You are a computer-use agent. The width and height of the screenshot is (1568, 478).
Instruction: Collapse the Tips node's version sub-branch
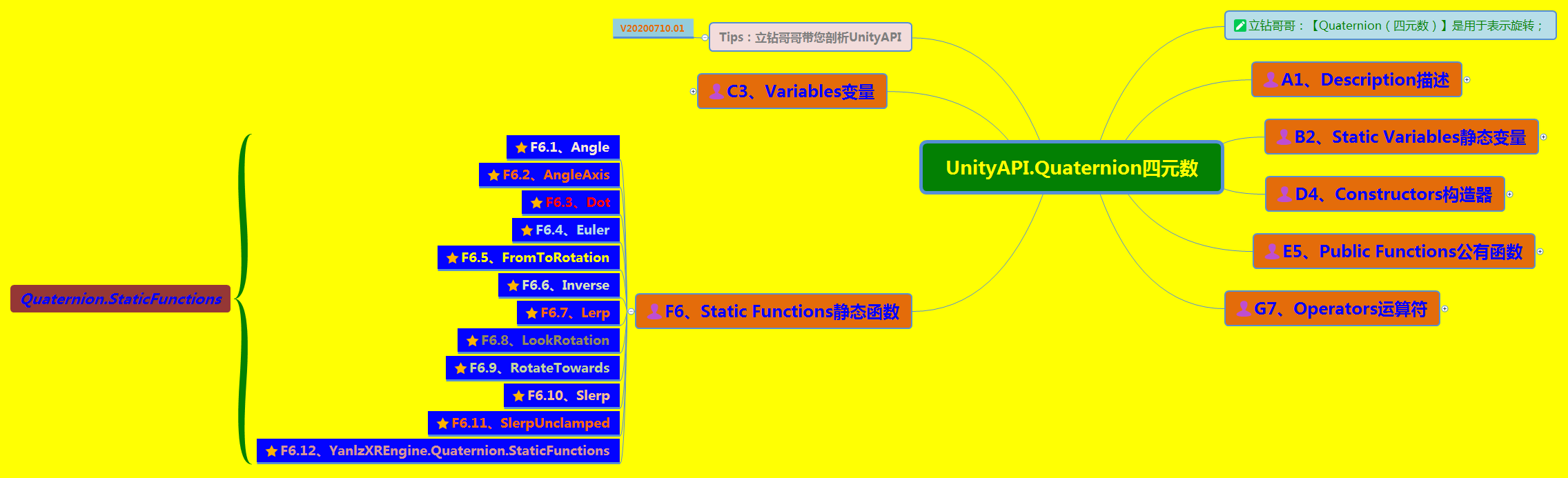click(x=705, y=37)
